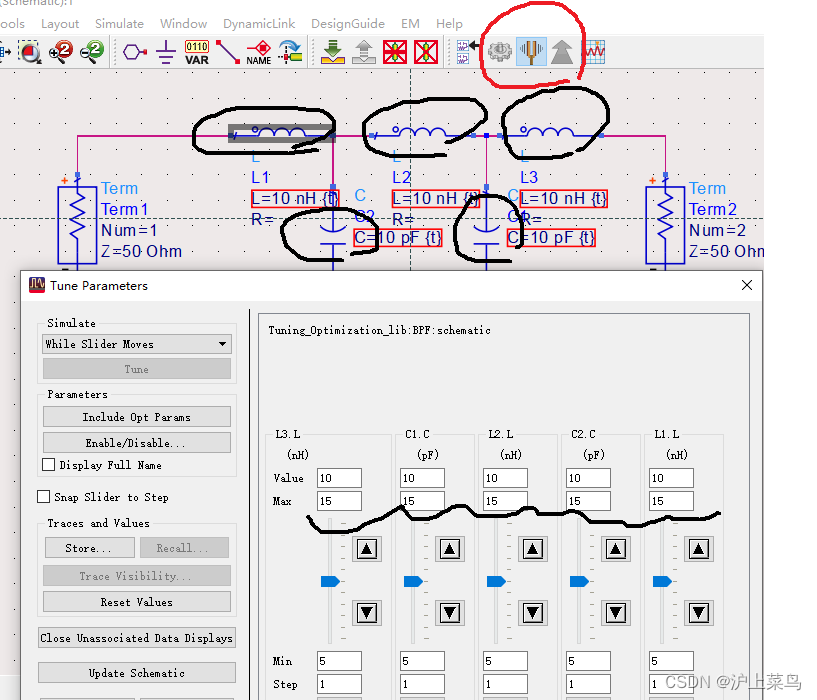Check the Display Full Name checkbox
Viewport: 817px width, 700px height.
(x=47, y=463)
